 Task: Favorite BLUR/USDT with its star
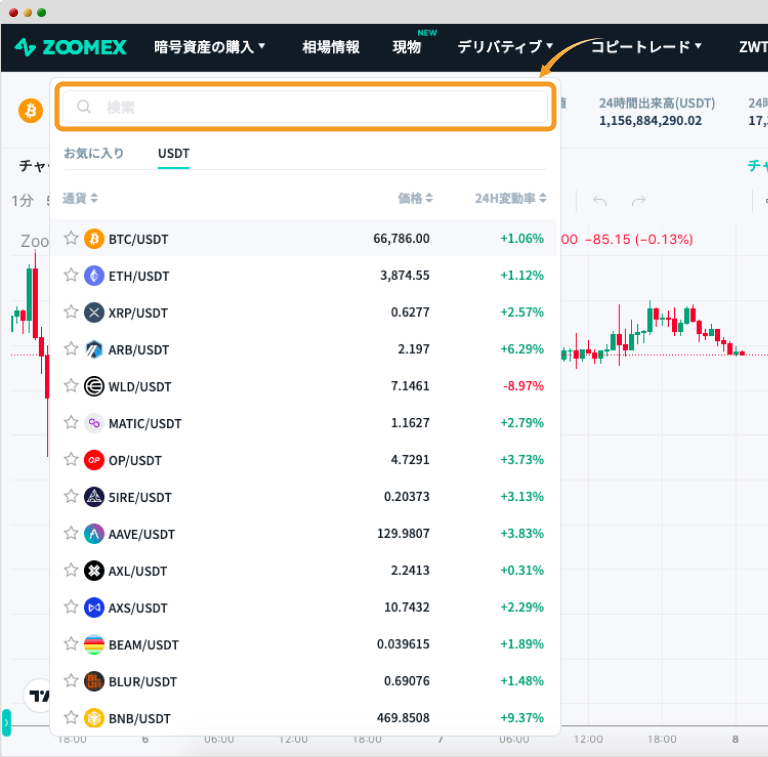click(71, 680)
